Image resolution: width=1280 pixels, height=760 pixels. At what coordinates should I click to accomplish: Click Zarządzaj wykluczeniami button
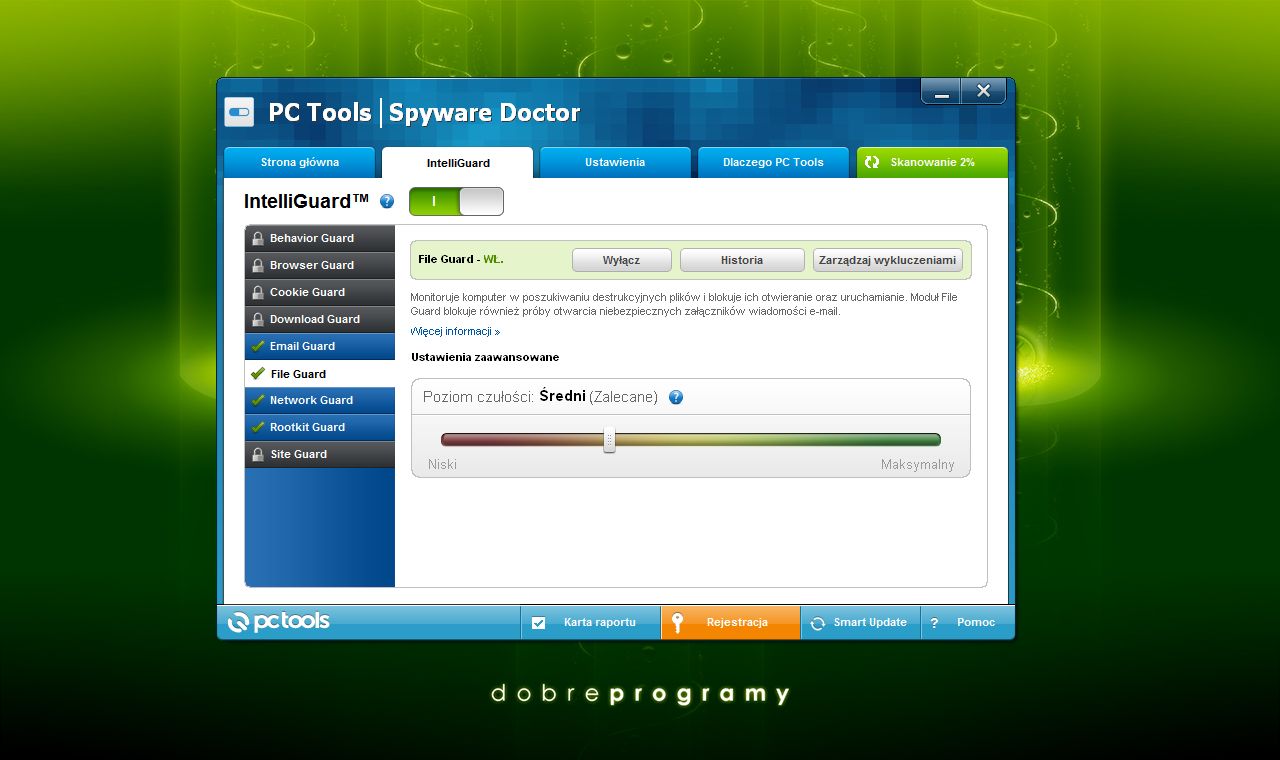tap(888, 260)
